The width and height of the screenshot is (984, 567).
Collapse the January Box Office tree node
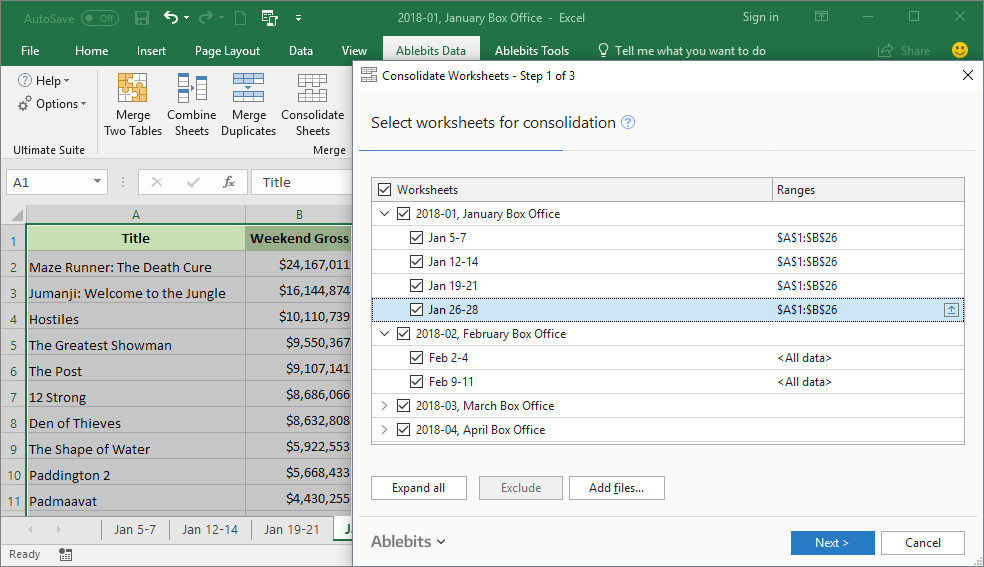point(385,214)
